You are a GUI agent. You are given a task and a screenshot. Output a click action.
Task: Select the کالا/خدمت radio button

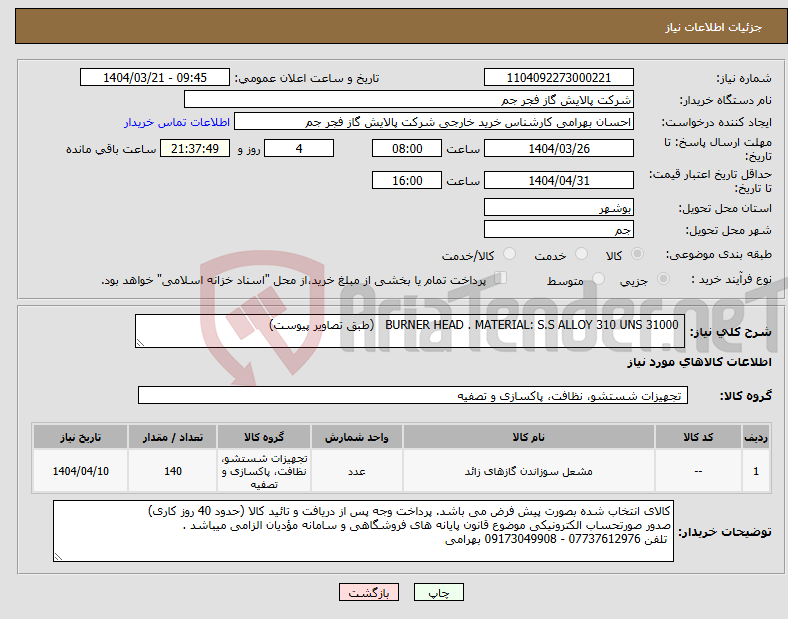[509, 254]
